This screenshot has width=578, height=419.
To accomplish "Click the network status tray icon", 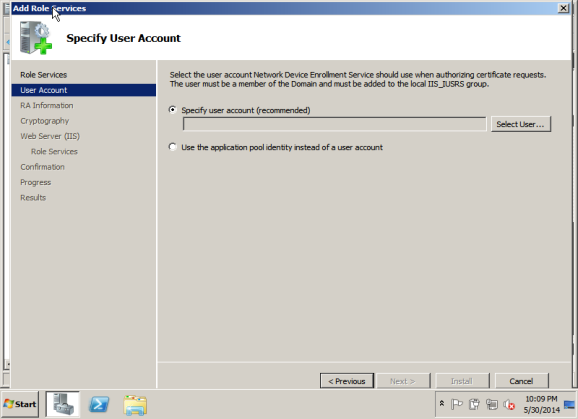I will pos(492,404).
